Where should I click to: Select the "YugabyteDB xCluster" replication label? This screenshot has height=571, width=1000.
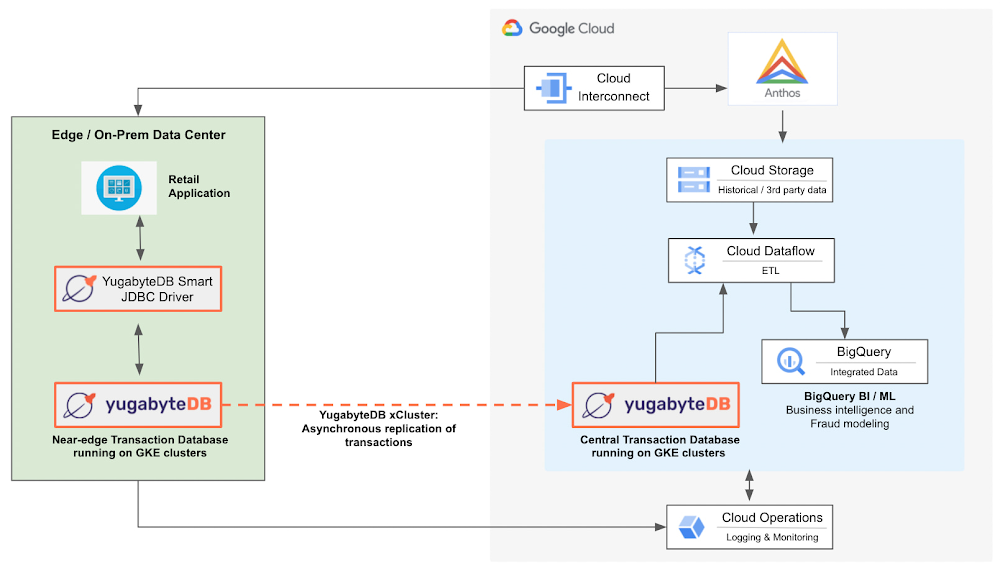[x=379, y=415]
